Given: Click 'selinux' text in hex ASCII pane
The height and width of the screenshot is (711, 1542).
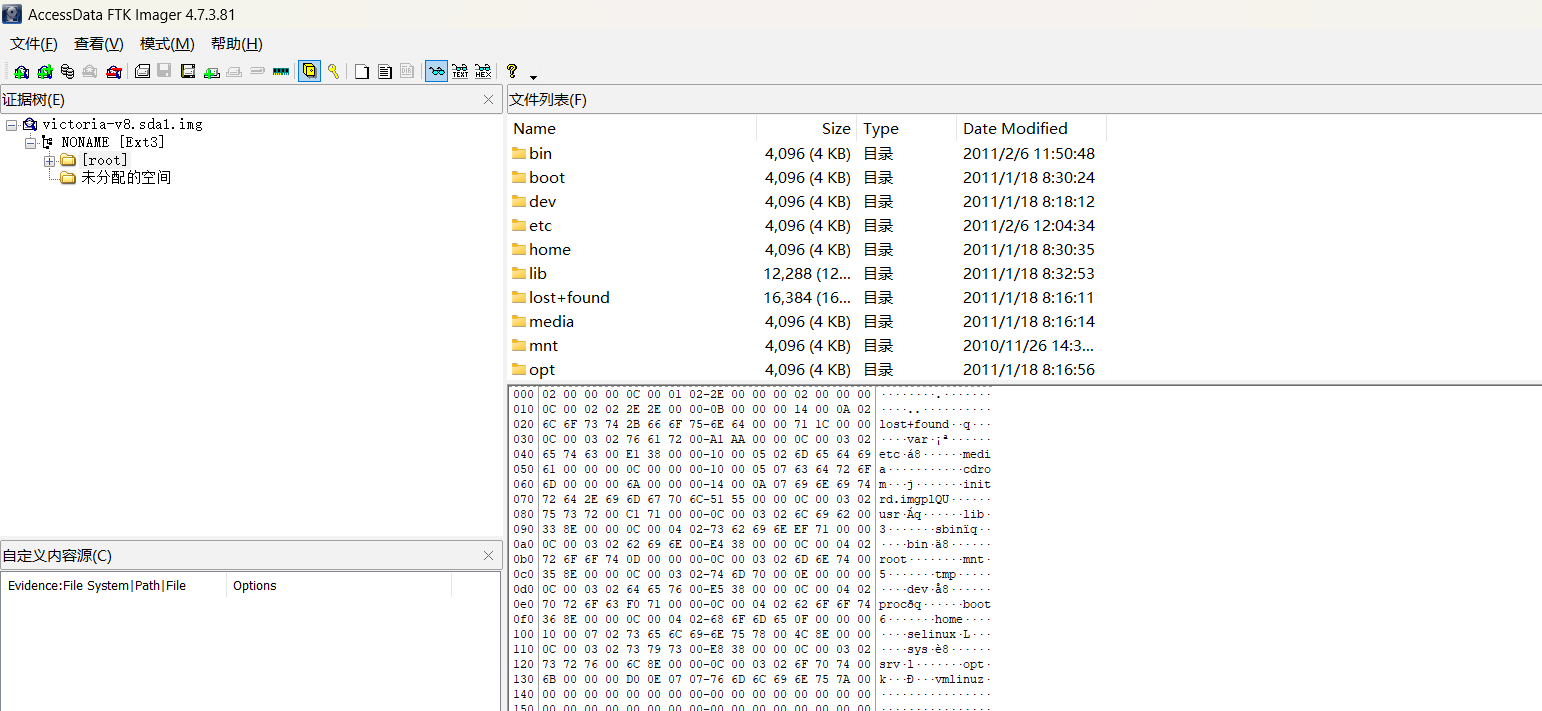Looking at the screenshot, I should pos(932,634).
